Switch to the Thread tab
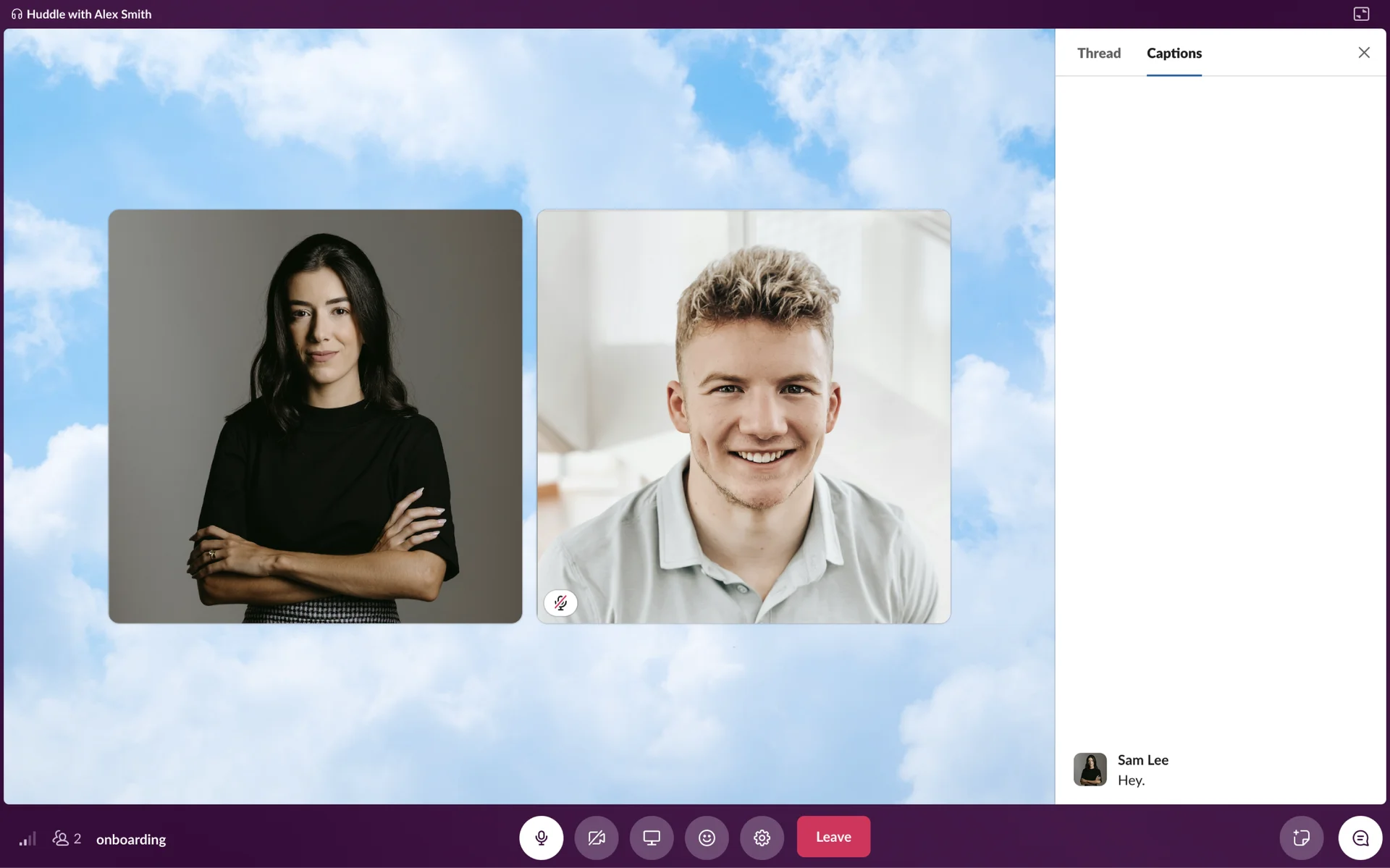The height and width of the screenshot is (868, 1390). [x=1098, y=53]
